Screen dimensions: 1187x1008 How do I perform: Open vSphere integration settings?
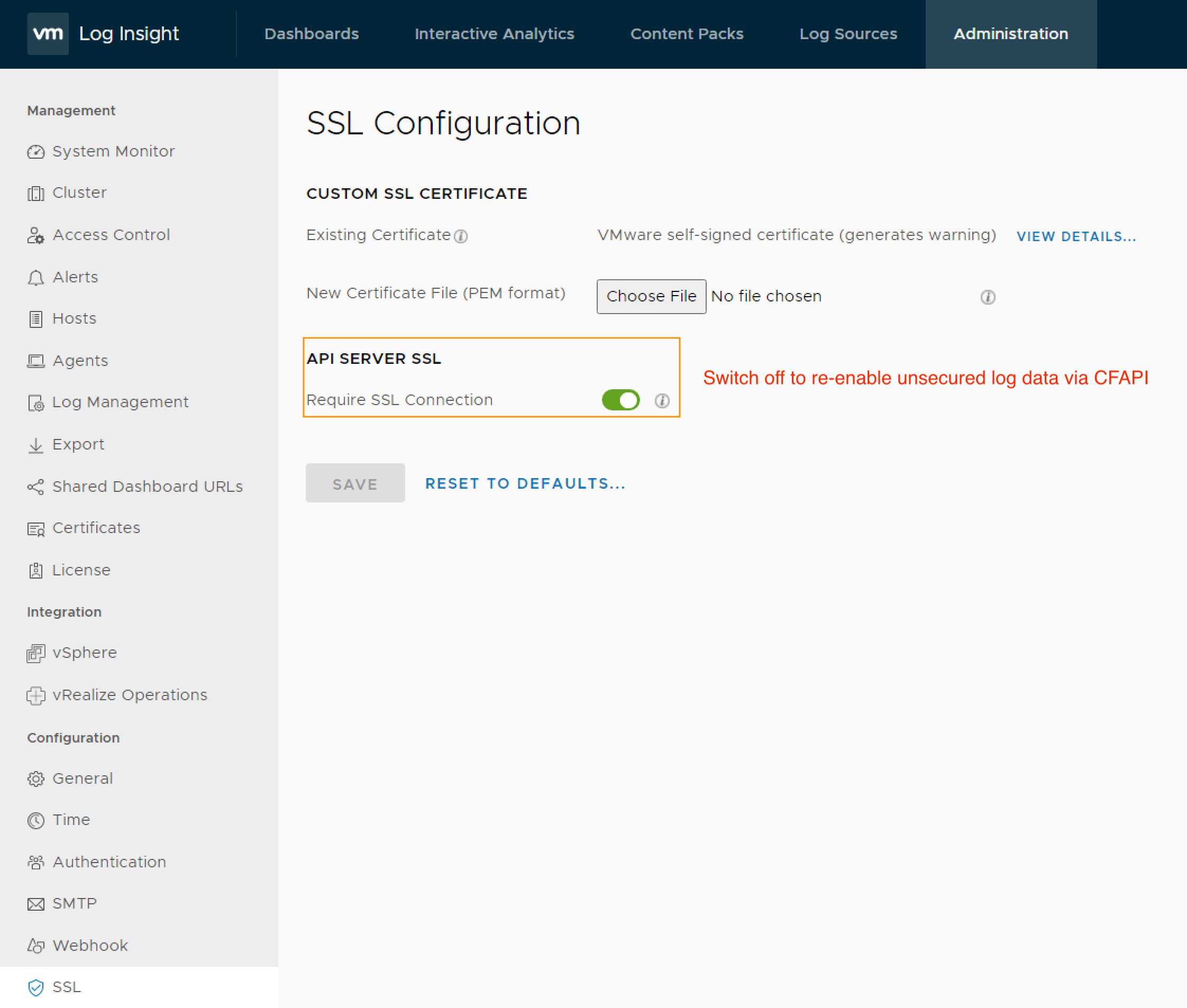(x=85, y=652)
